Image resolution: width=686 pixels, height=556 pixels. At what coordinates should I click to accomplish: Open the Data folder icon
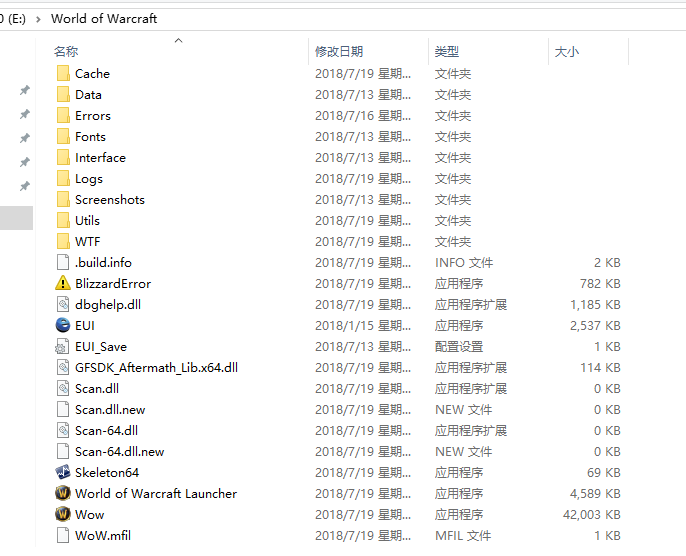pyautogui.click(x=63, y=94)
